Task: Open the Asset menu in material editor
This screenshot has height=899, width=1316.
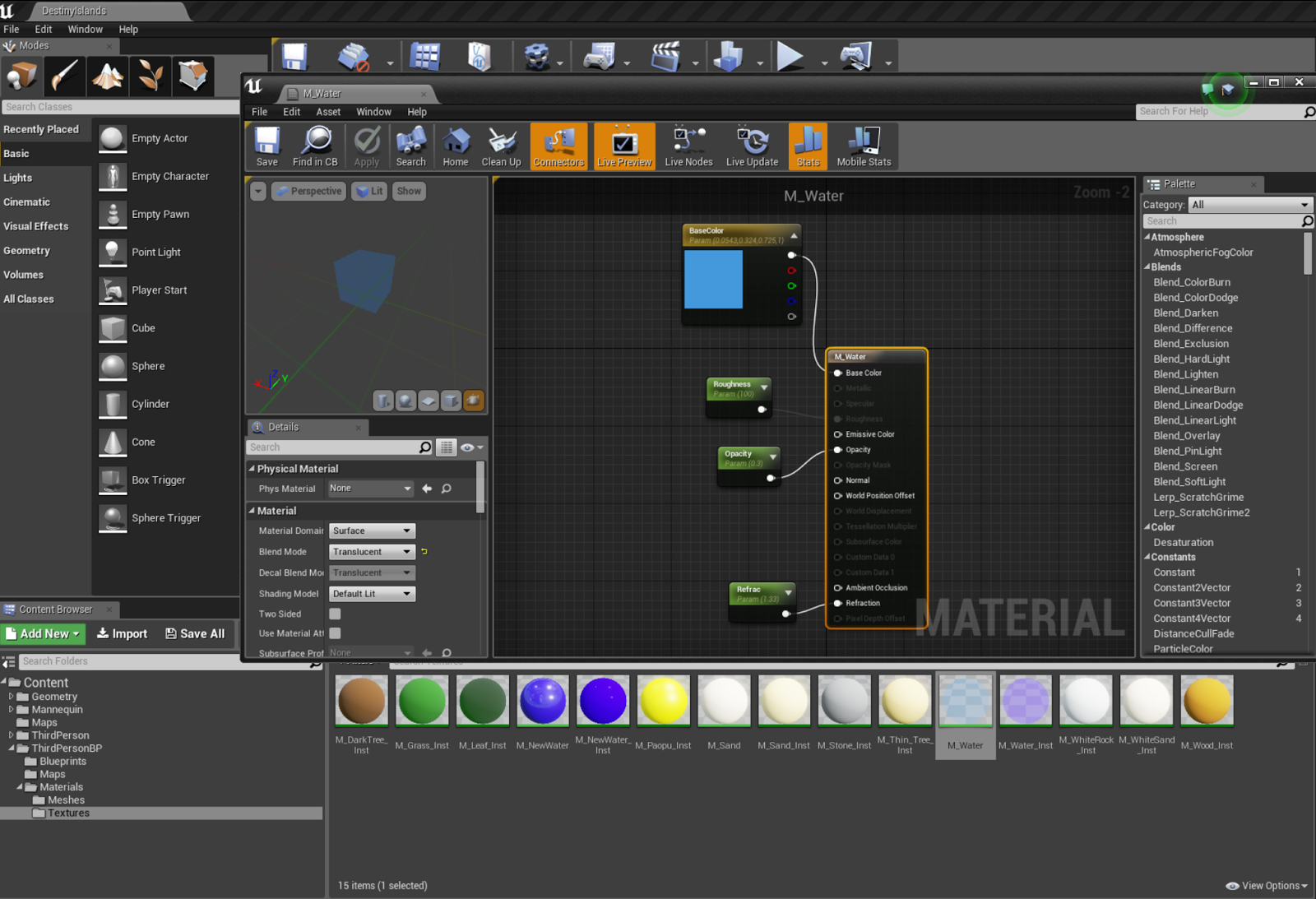Action: [328, 112]
